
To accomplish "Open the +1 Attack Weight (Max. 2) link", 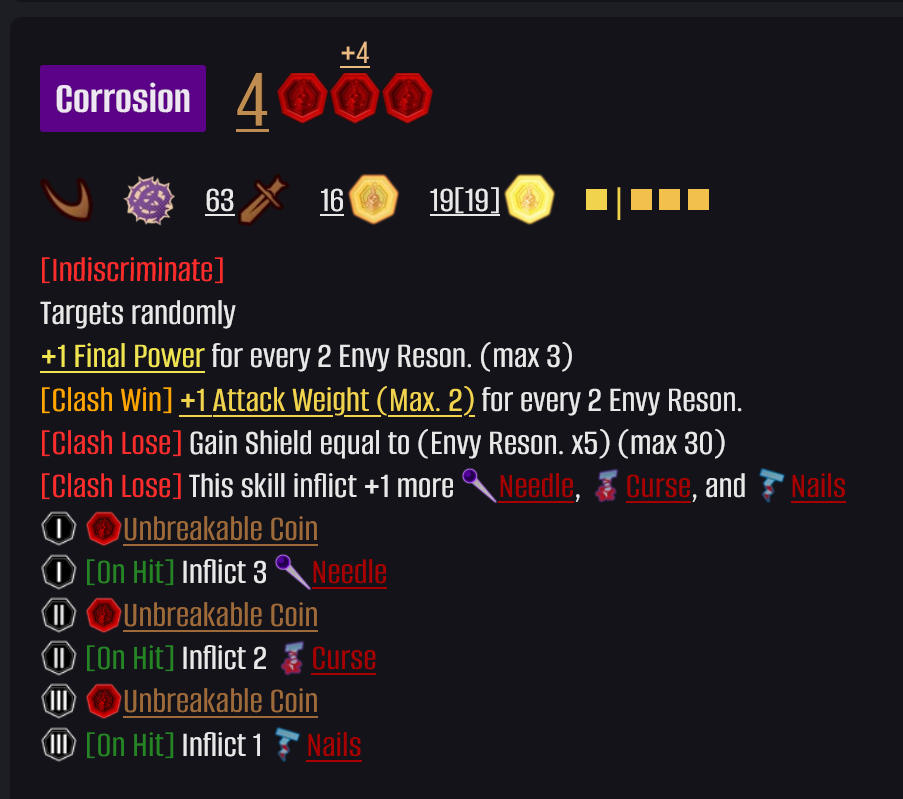I will click(327, 400).
